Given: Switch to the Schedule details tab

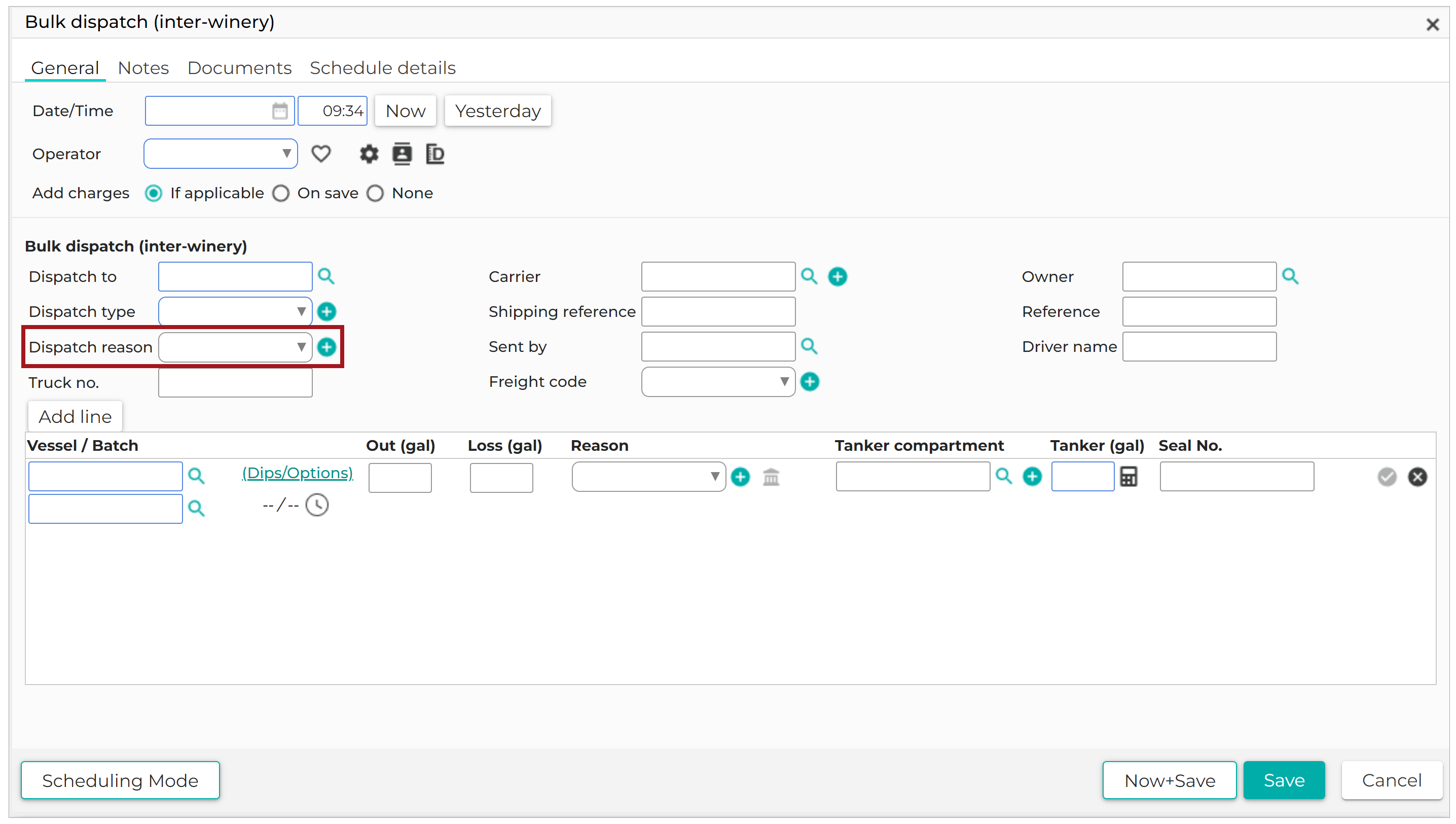Looking at the screenshot, I should pos(382,68).
